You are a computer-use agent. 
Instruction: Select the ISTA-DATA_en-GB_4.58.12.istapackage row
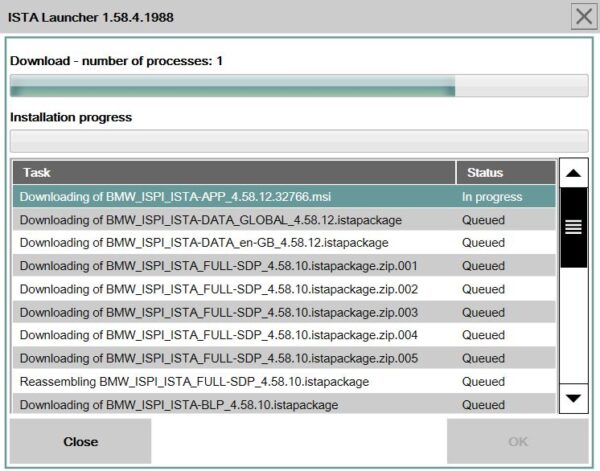pos(284,243)
